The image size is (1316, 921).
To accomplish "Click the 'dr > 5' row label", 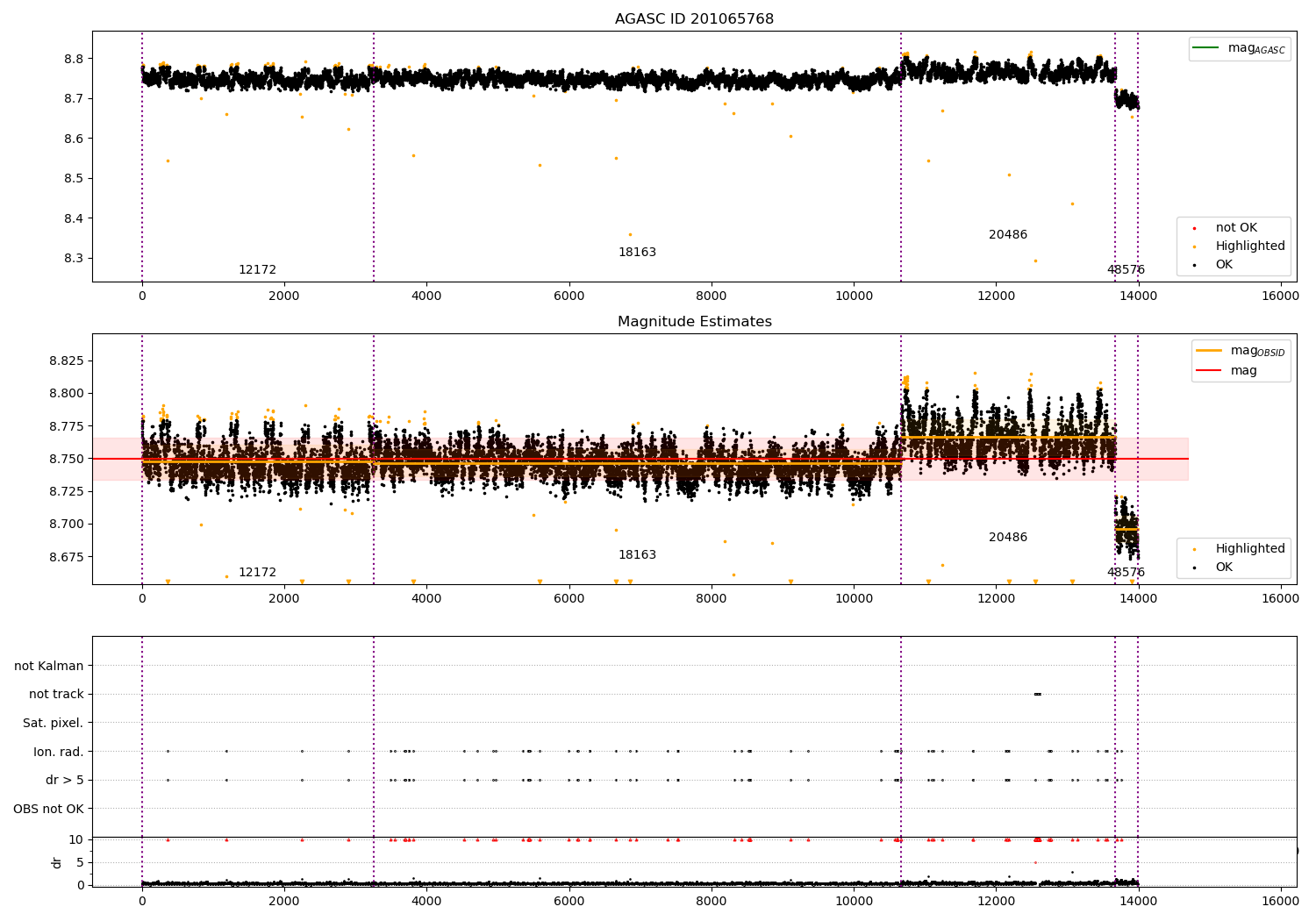I will click(x=65, y=780).
